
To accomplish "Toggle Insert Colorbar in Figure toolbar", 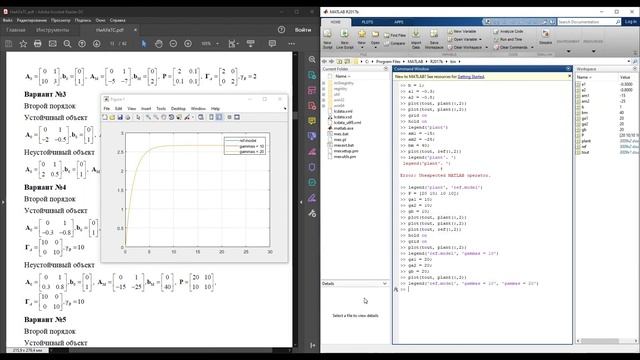I will tap(211, 117).
